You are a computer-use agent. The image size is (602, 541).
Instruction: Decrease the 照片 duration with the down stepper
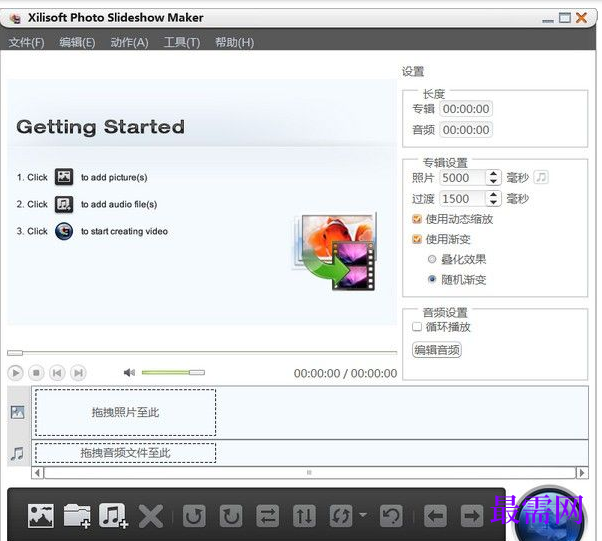pos(494,182)
